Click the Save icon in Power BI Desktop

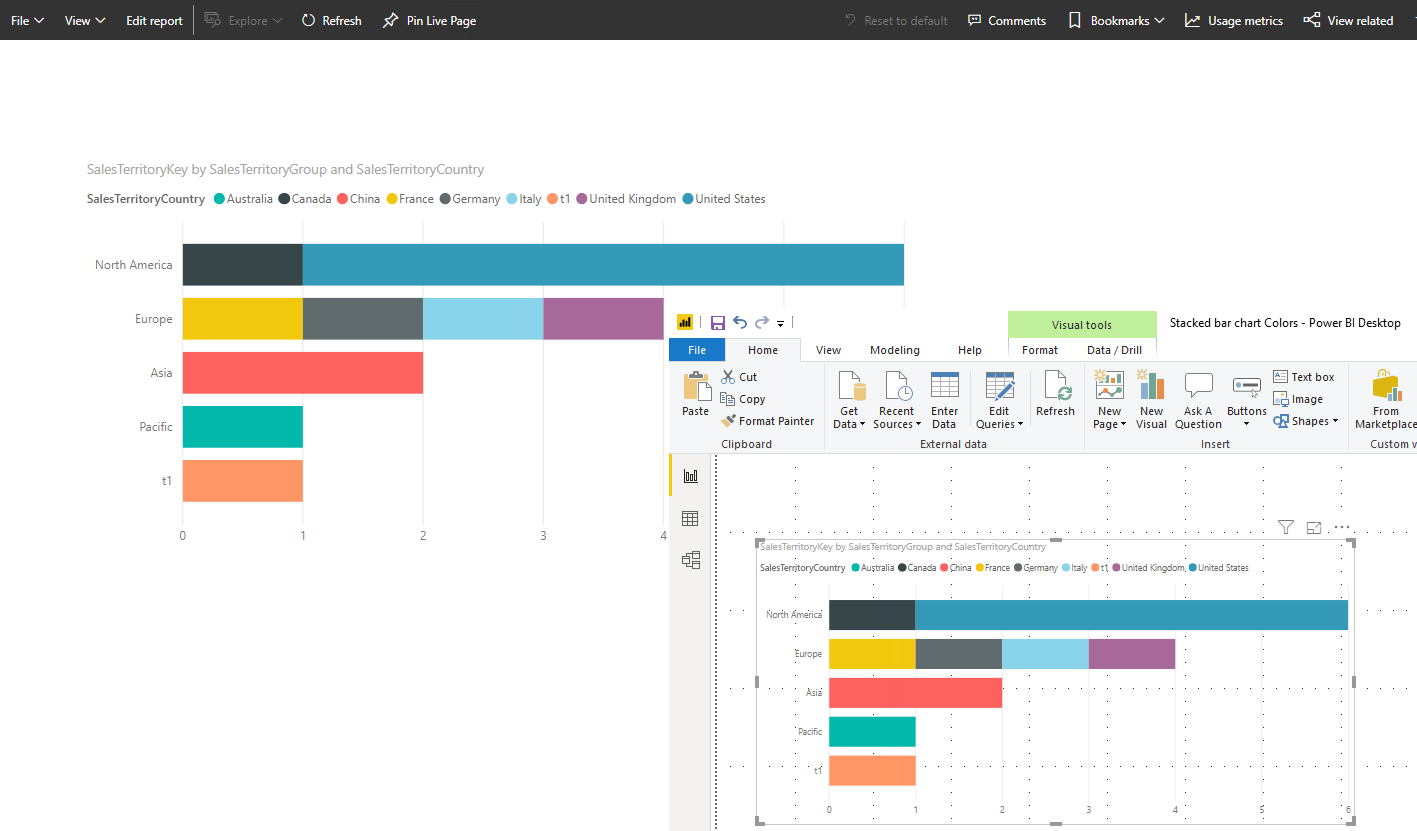pos(718,322)
